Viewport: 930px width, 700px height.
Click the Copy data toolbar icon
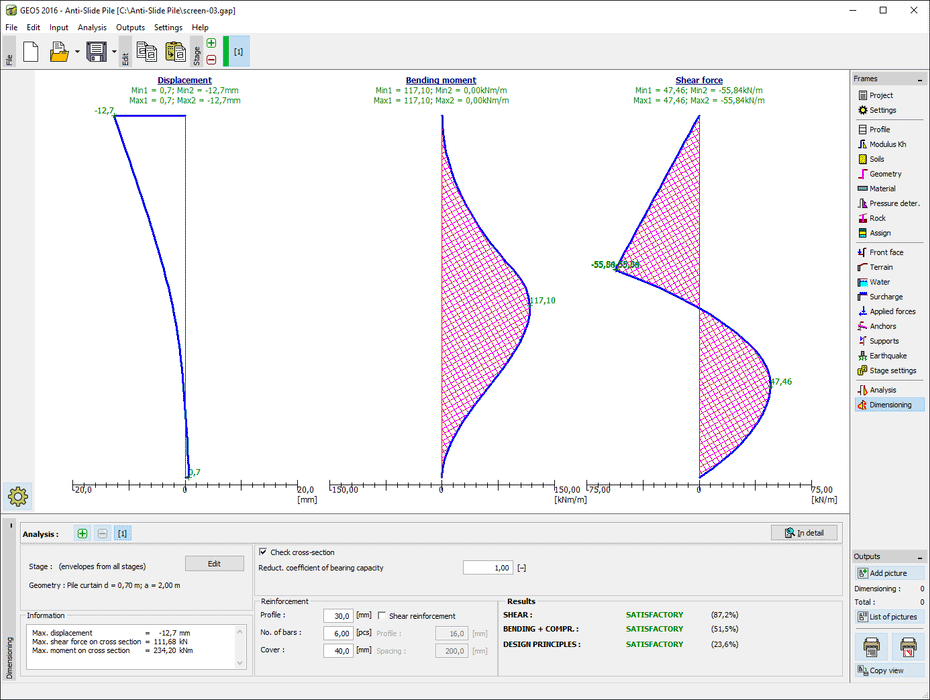146,52
